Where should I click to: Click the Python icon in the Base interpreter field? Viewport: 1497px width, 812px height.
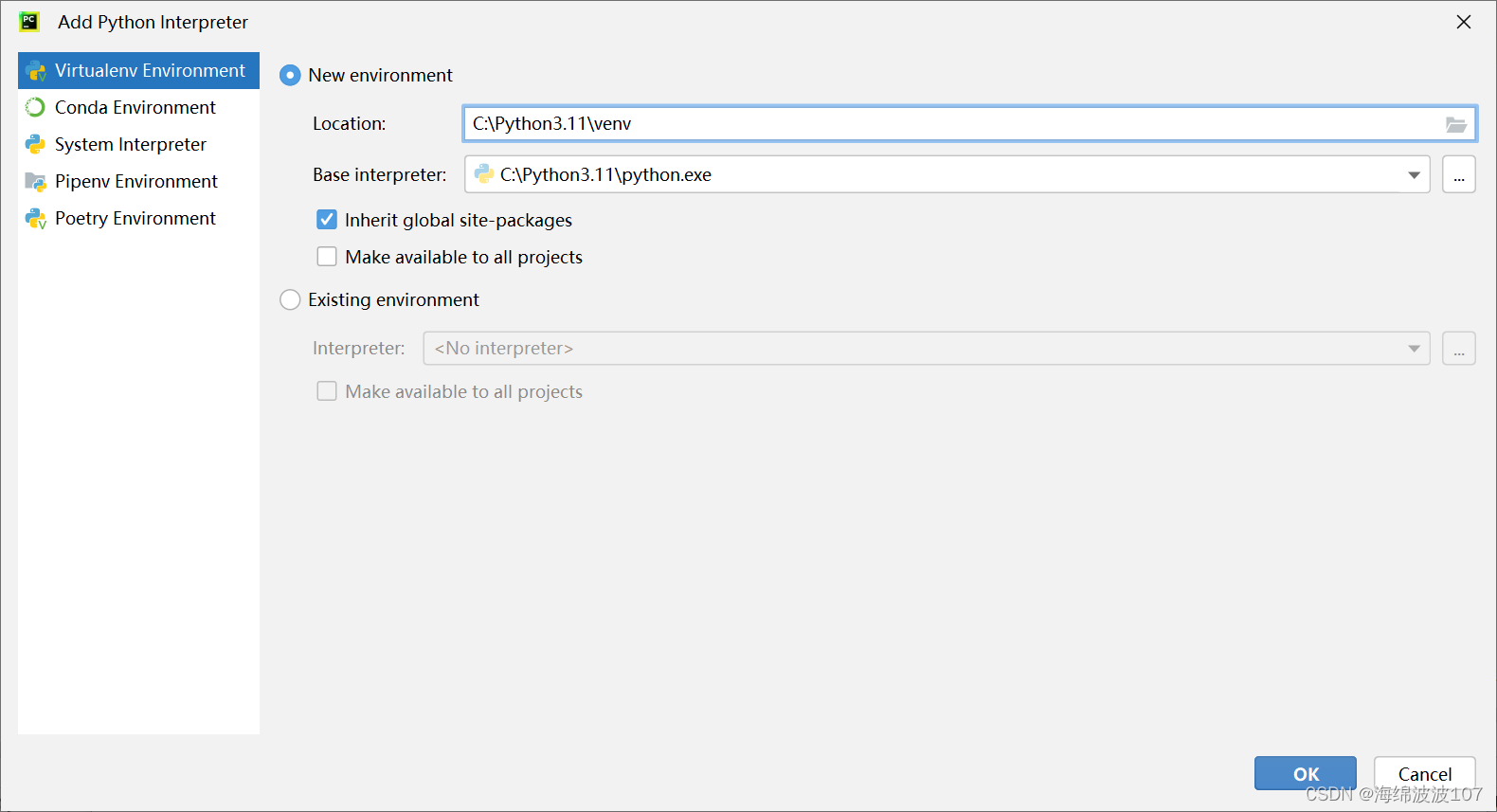click(484, 174)
